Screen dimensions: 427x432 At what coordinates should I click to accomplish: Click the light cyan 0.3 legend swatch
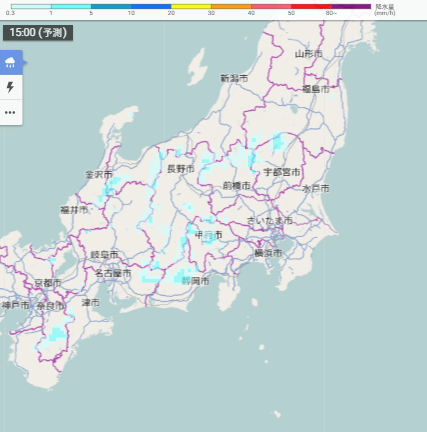click(31, 6)
